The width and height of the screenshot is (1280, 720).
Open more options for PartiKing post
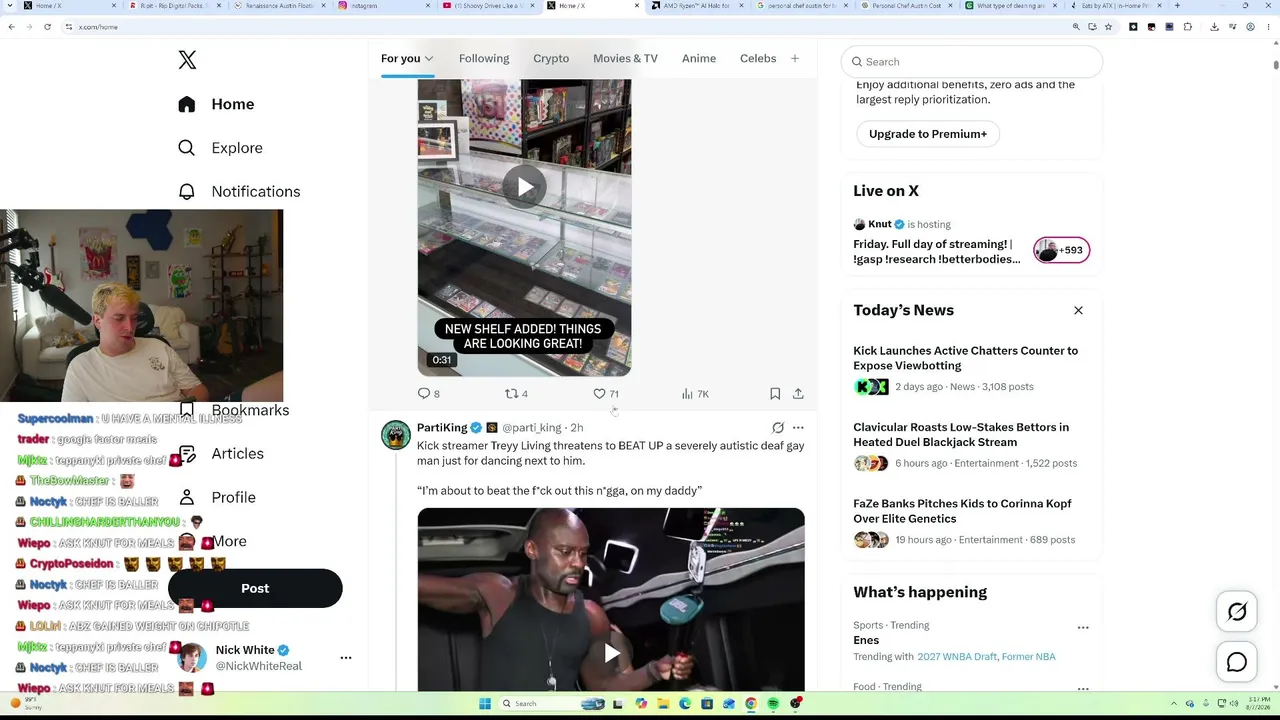tap(798, 428)
